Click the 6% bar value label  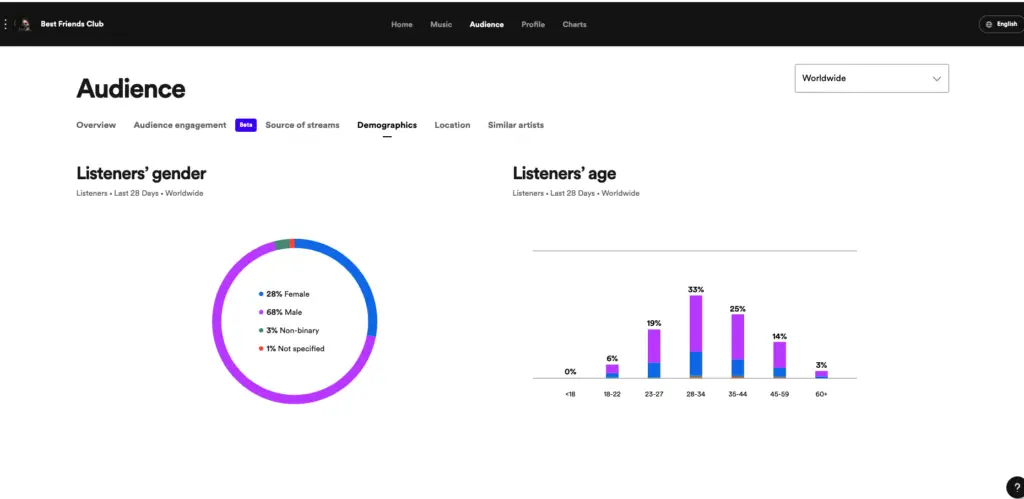(x=612, y=359)
